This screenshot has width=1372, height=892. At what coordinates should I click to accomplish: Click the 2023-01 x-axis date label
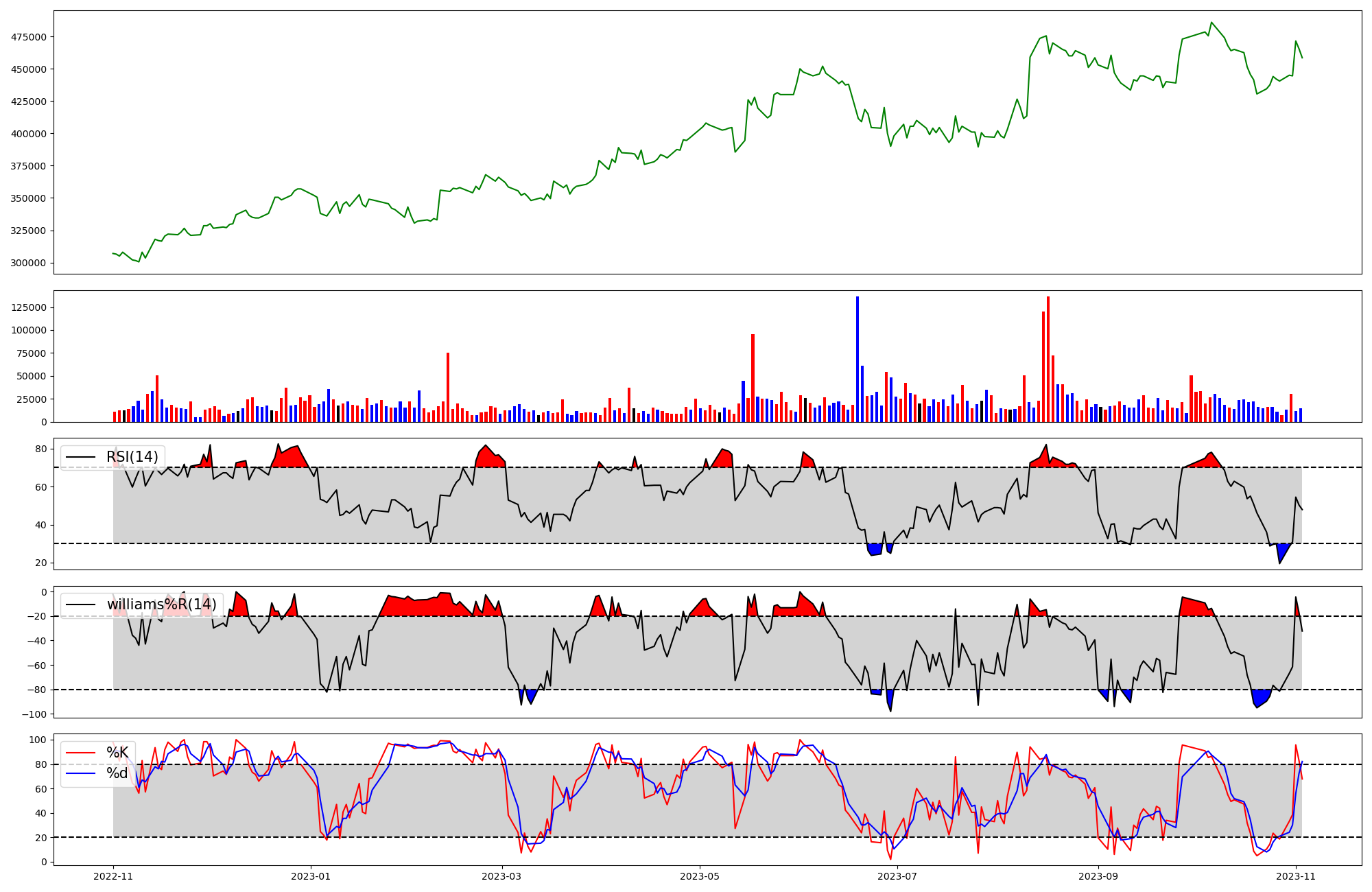(311, 876)
